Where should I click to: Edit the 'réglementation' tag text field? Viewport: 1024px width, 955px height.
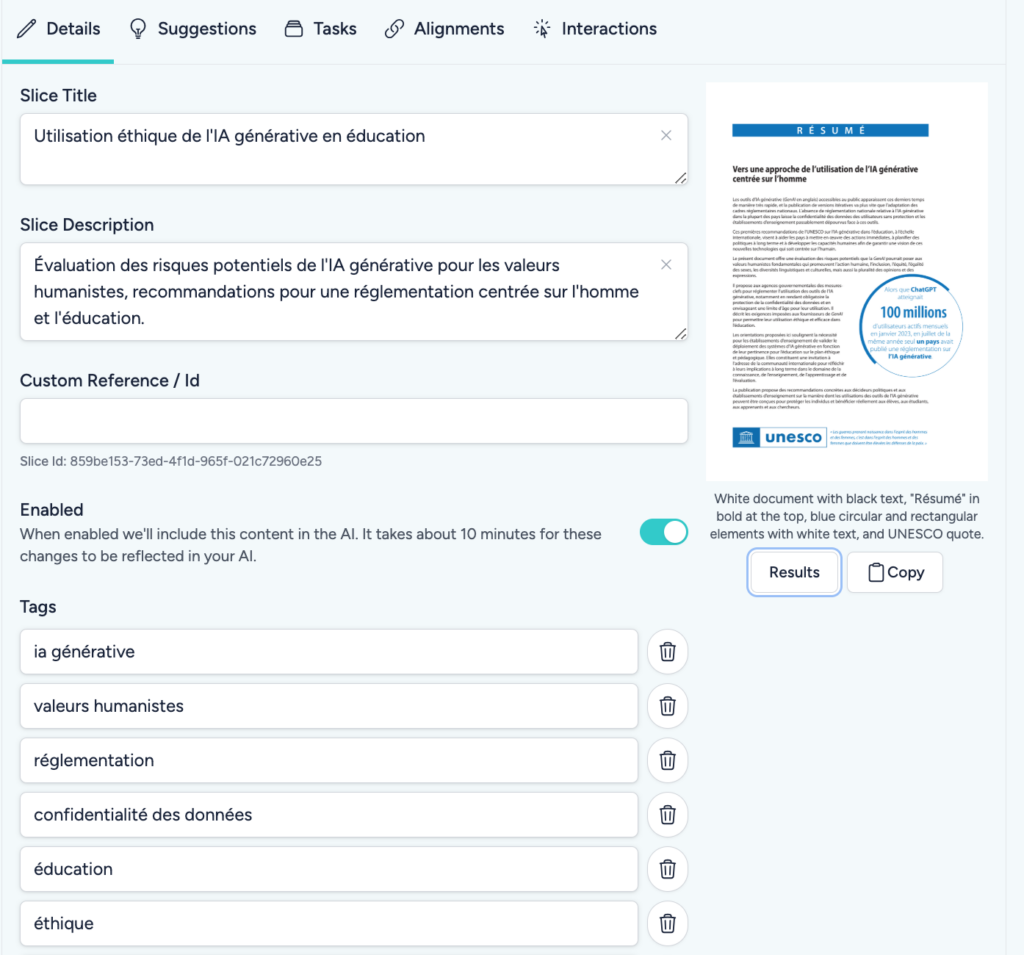pyautogui.click(x=328, y=761)
